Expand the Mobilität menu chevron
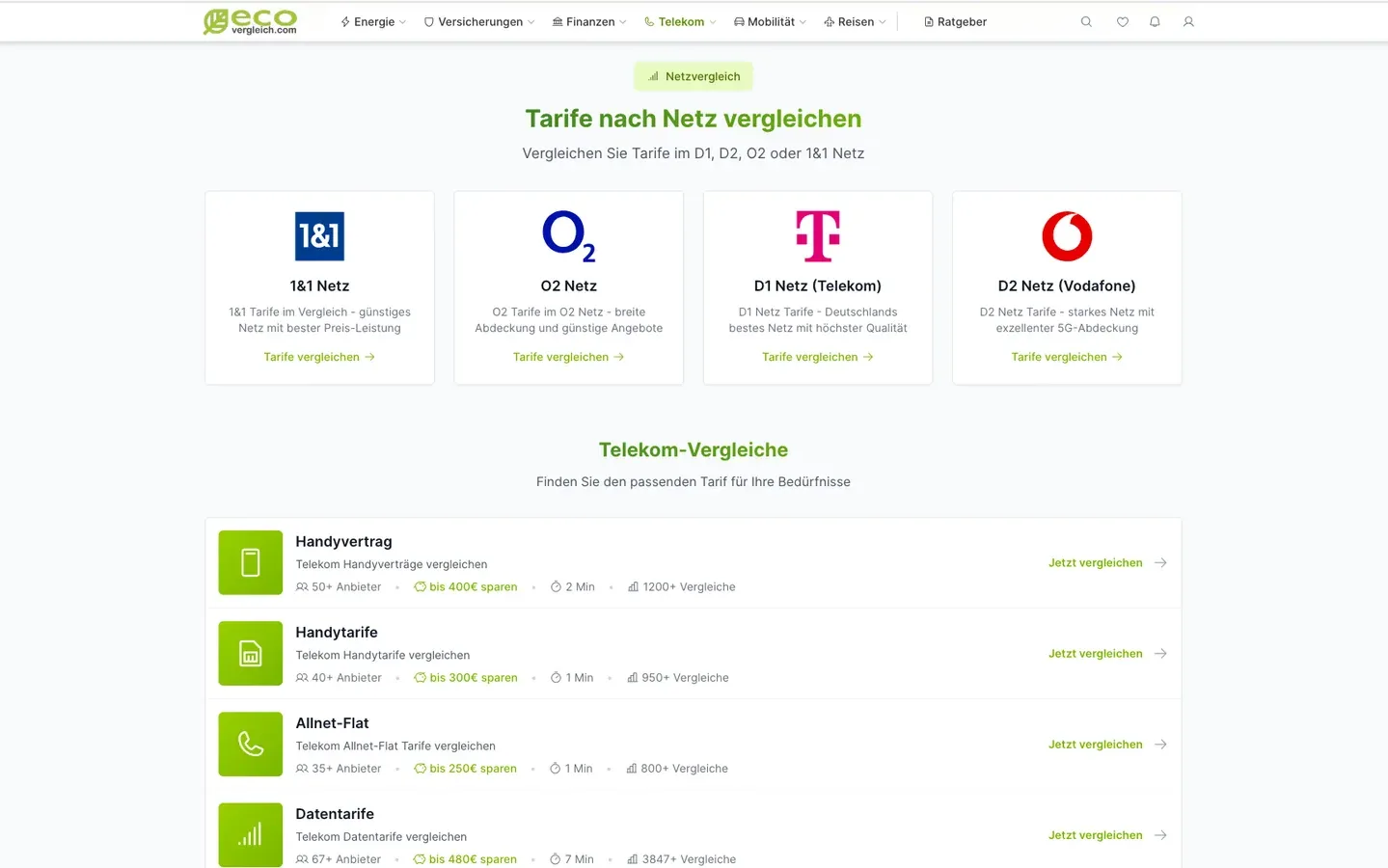 (803, 22)
